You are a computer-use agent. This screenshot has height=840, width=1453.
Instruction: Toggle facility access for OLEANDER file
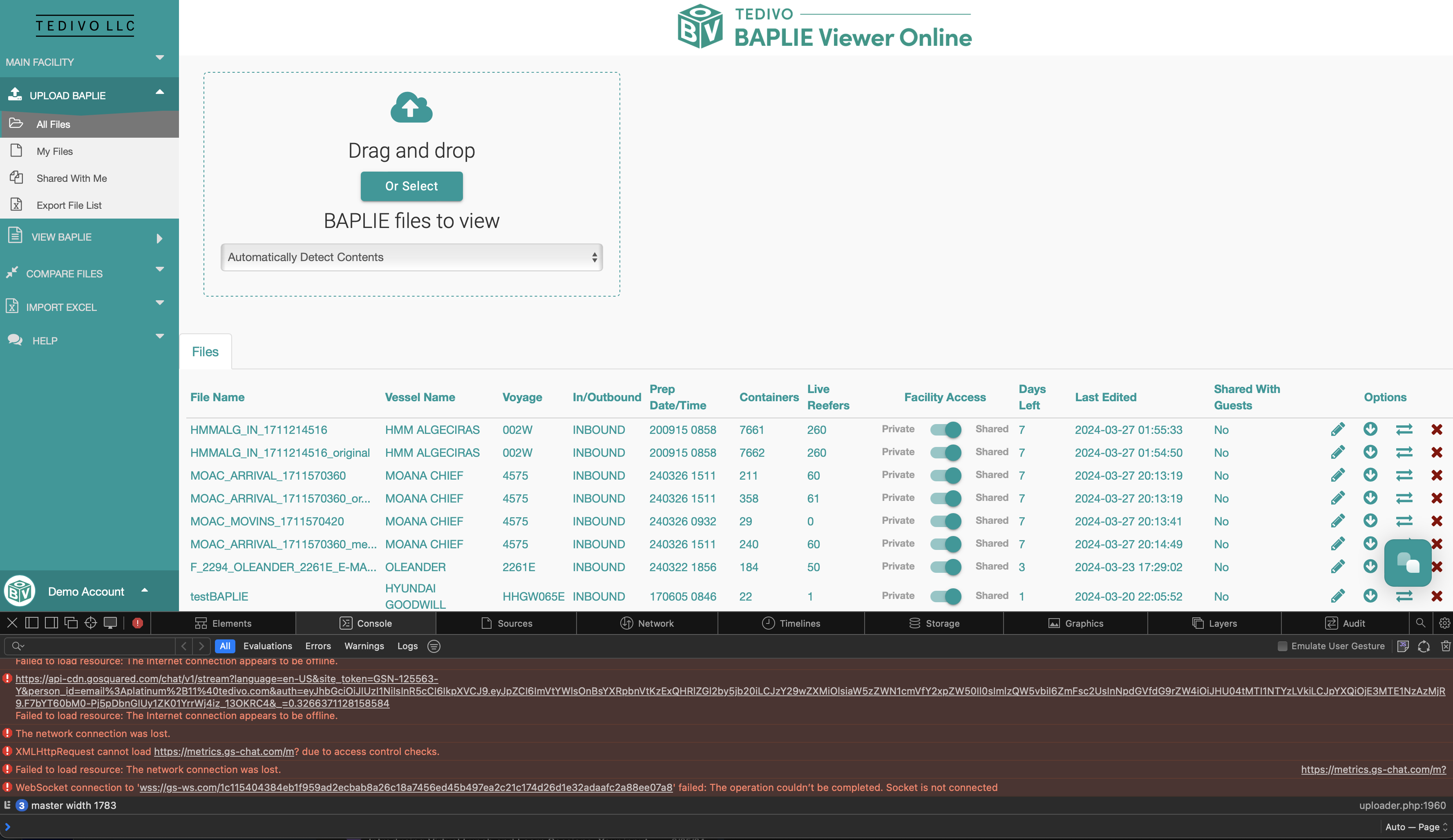(946, 567)
